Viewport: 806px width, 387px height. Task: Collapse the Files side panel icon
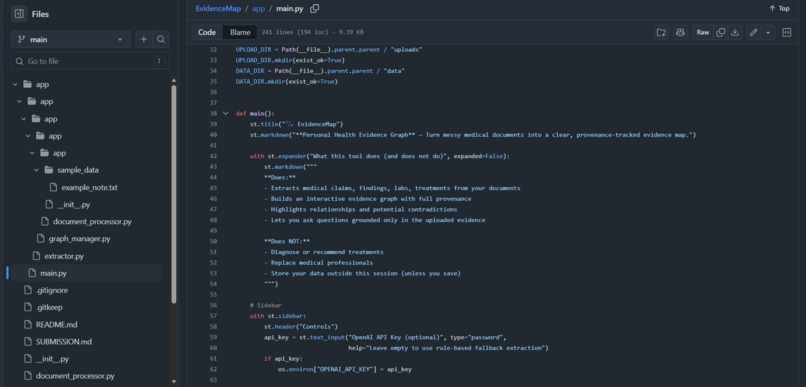19,14
